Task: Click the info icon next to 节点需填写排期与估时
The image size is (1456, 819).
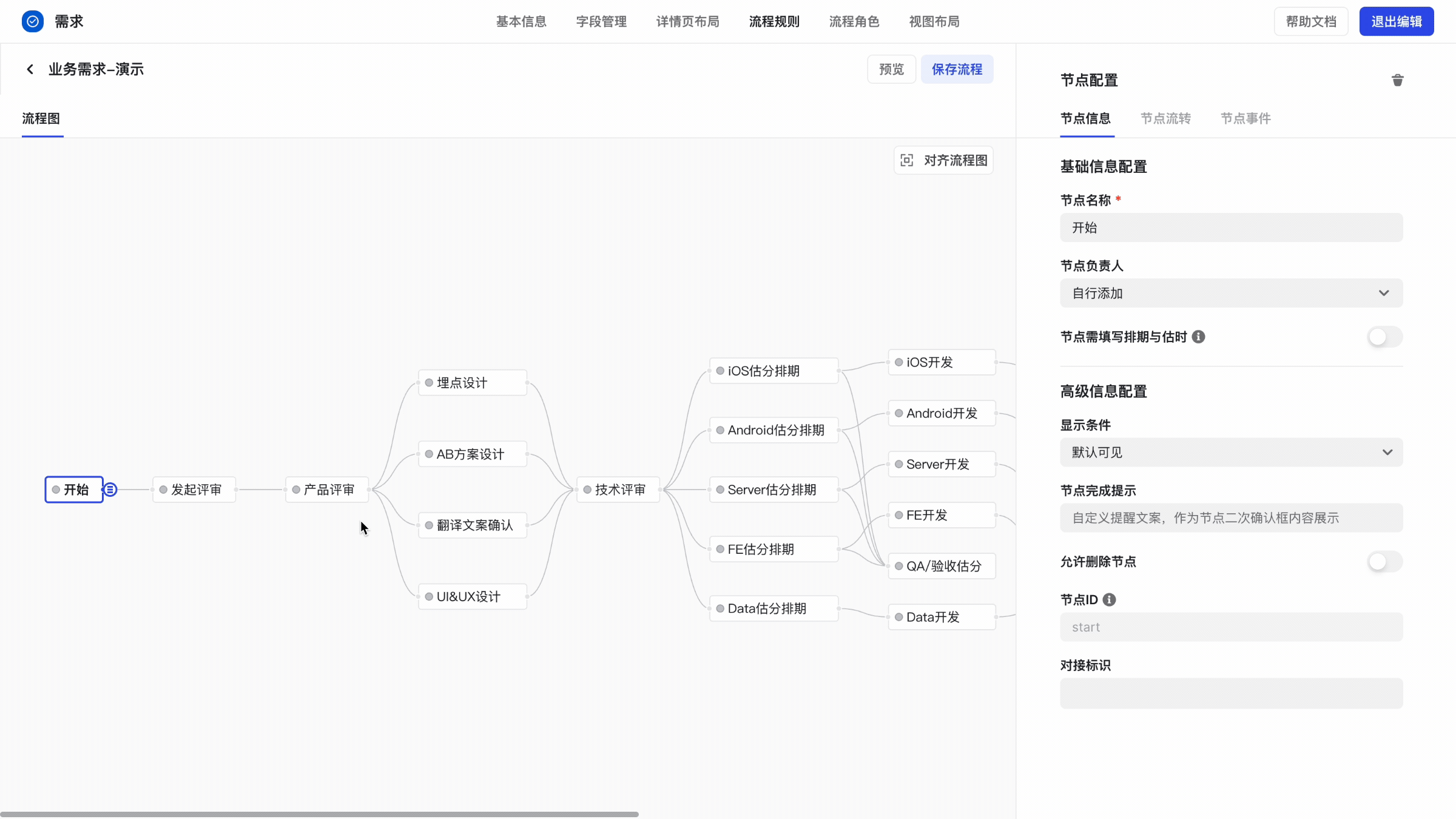Action: (x=1198, y=337)
